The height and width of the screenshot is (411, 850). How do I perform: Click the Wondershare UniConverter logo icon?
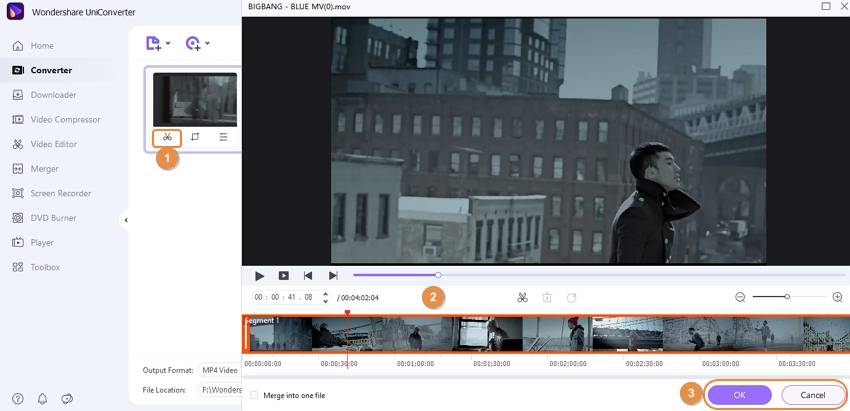[x=15, y=11]
